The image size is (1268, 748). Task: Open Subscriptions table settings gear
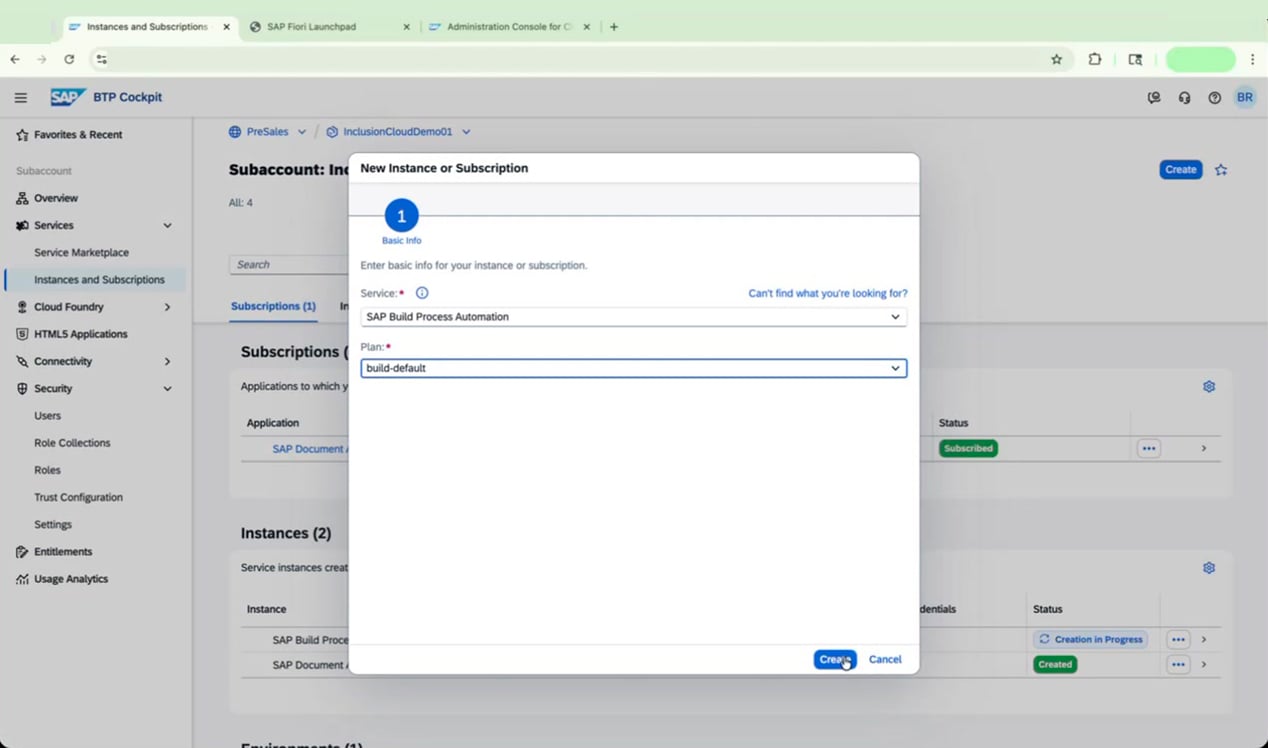(1209, 386)
